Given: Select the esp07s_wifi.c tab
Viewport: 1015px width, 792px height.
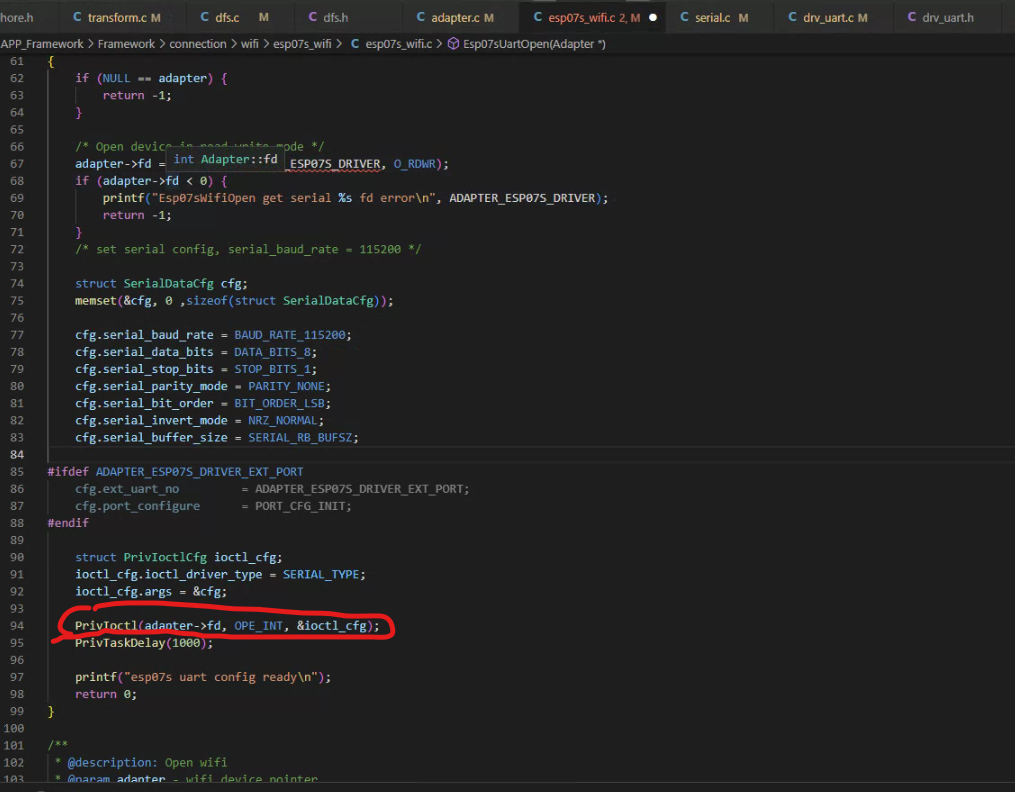Looking at the screenshot, I should click(594, 17).
